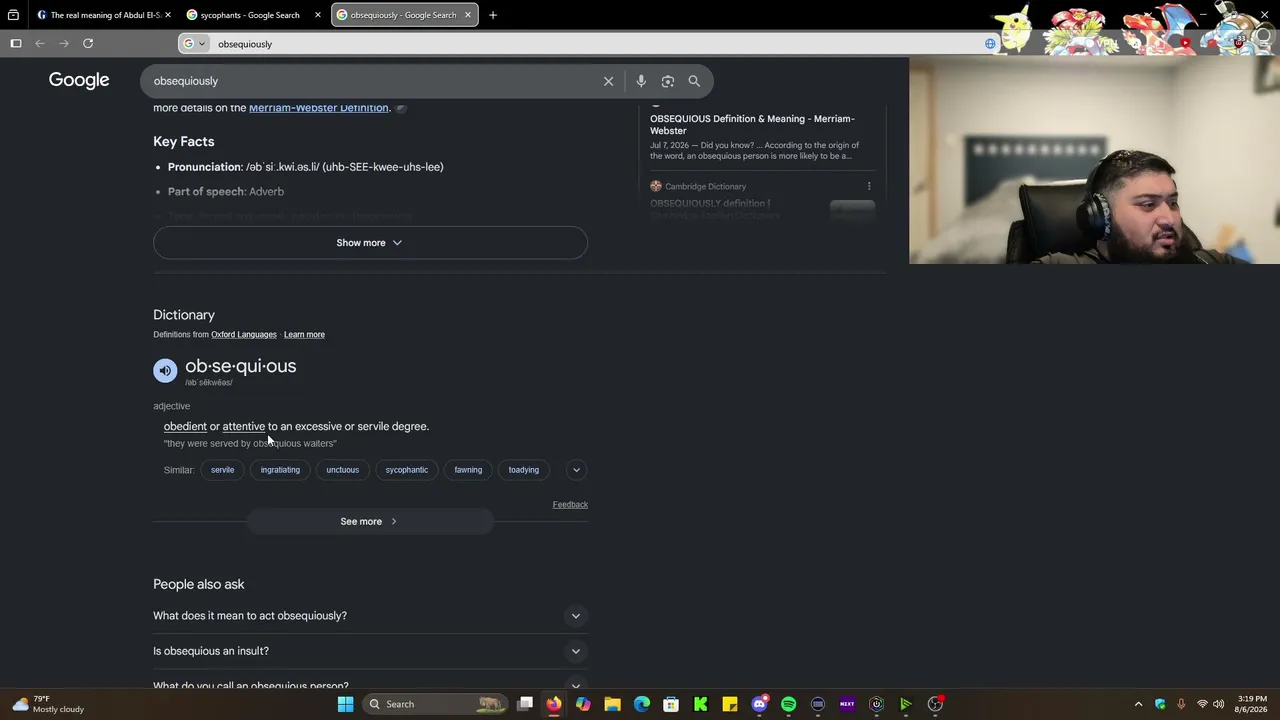The height and width of the screenshot is (720, 1280).
Task: Open Firefox from the taskbar
Action: [554, 704]
